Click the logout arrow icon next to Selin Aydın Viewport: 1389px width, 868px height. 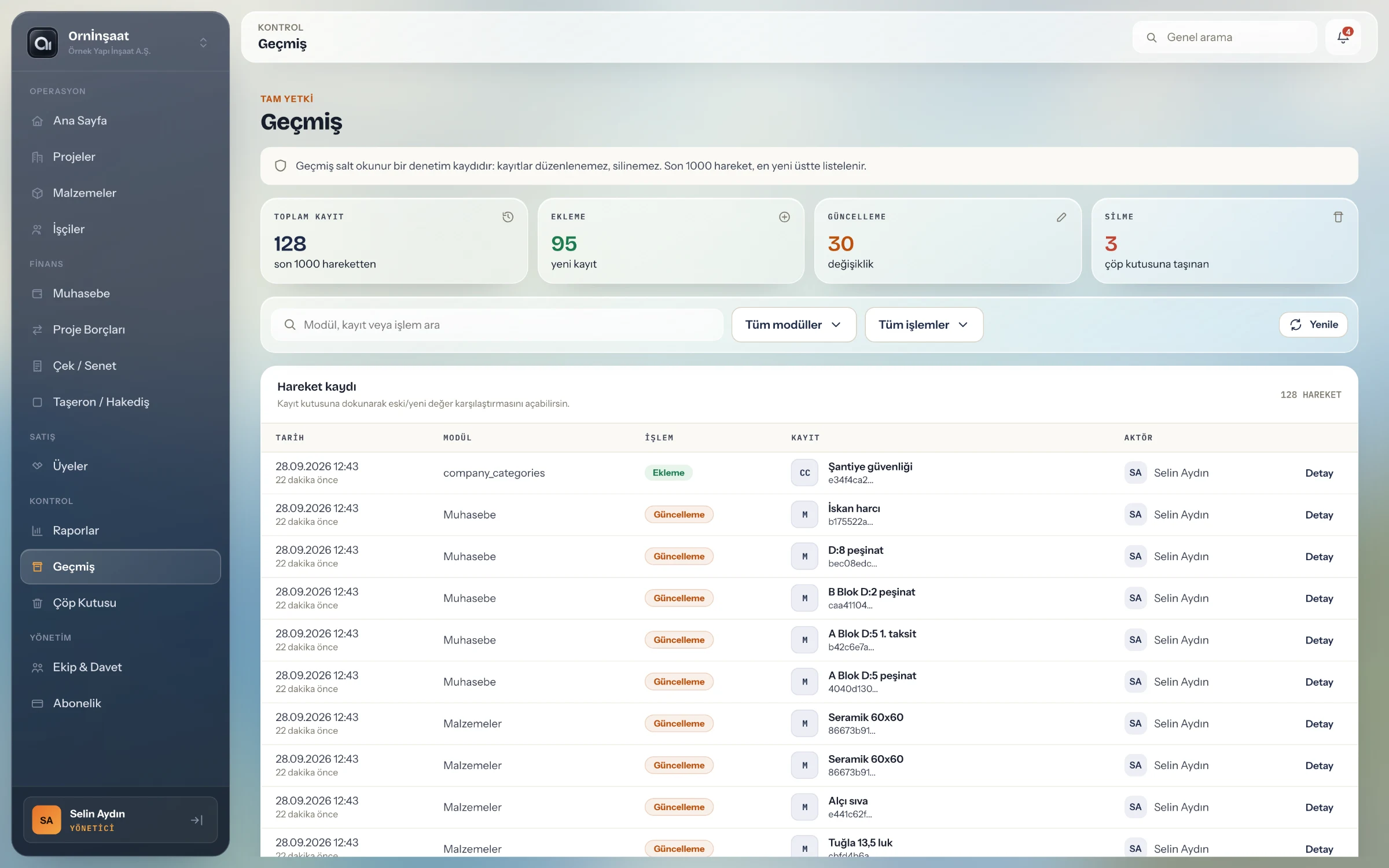[x=197, y=820]
